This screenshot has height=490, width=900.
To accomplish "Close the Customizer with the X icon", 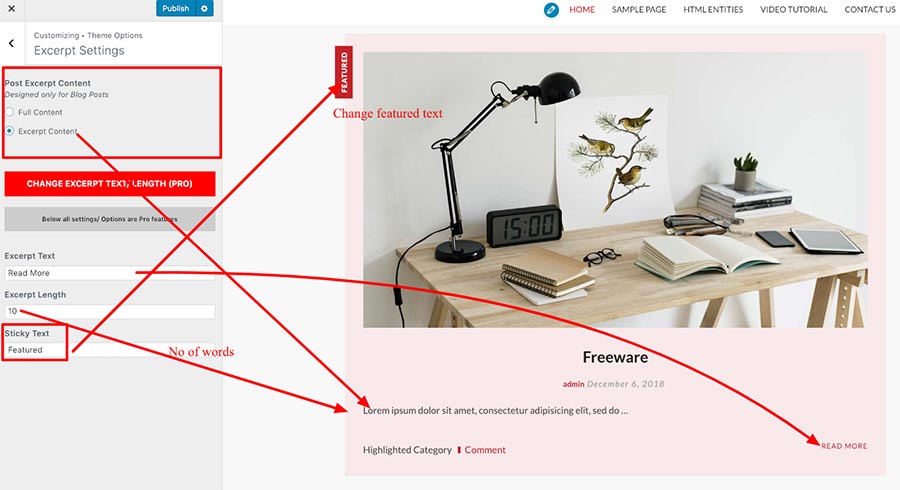I will [x=11, y=9].
